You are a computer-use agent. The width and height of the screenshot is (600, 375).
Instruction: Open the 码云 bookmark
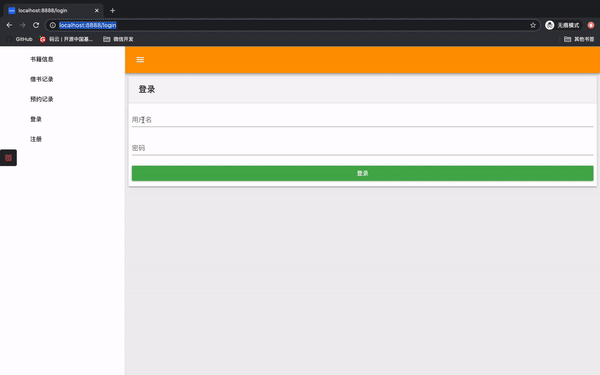[x=66, y=39]
